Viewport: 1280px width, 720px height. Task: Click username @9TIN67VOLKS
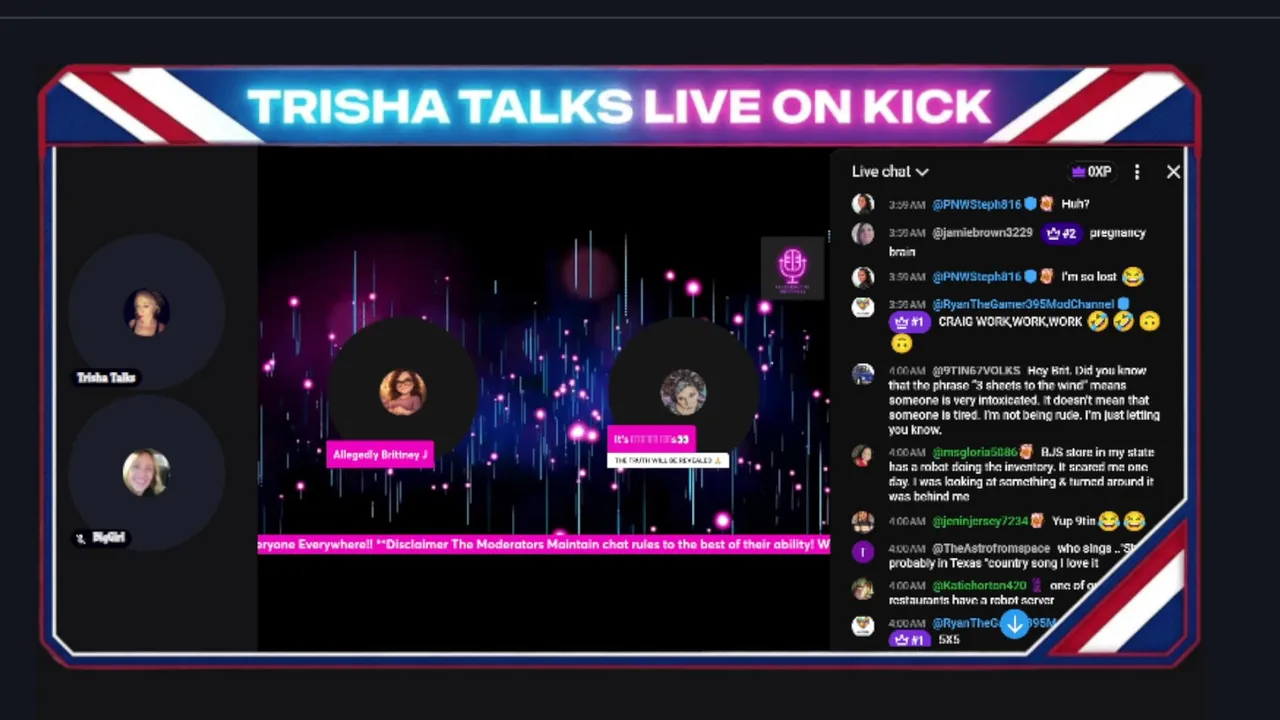tap(976, 371)
